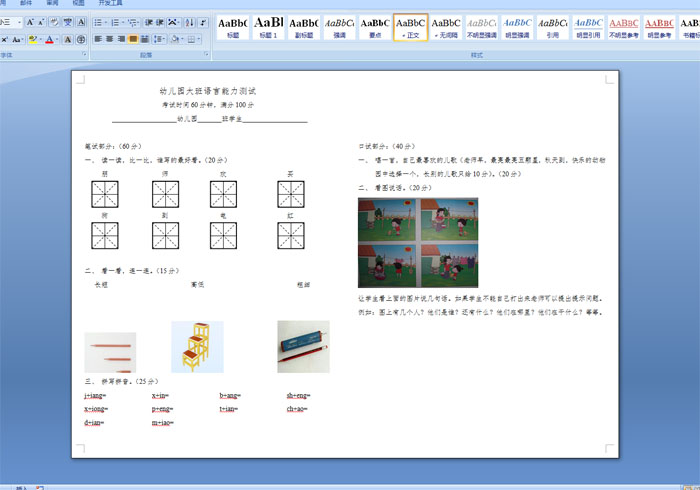Apply the 明显引用 style
The height and width of the screenshot is (490, 700).
(588, 27)
